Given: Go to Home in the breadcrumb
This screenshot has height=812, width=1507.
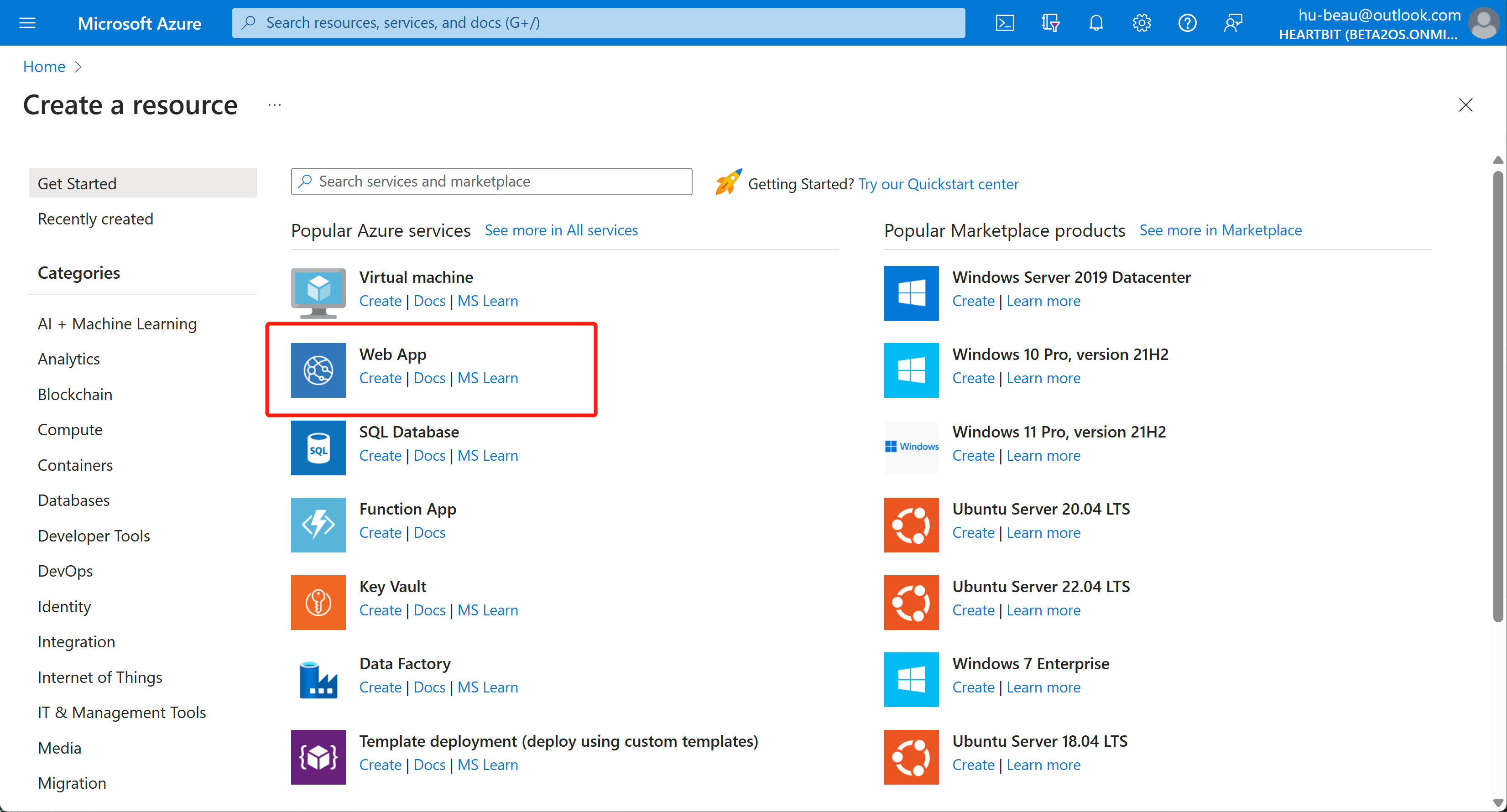Looking at the screenshot, I should [44, 66].
